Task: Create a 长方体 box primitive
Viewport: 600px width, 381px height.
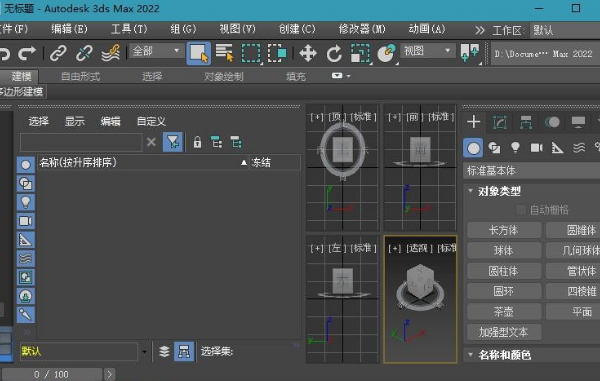Action: tap(504, 230)
